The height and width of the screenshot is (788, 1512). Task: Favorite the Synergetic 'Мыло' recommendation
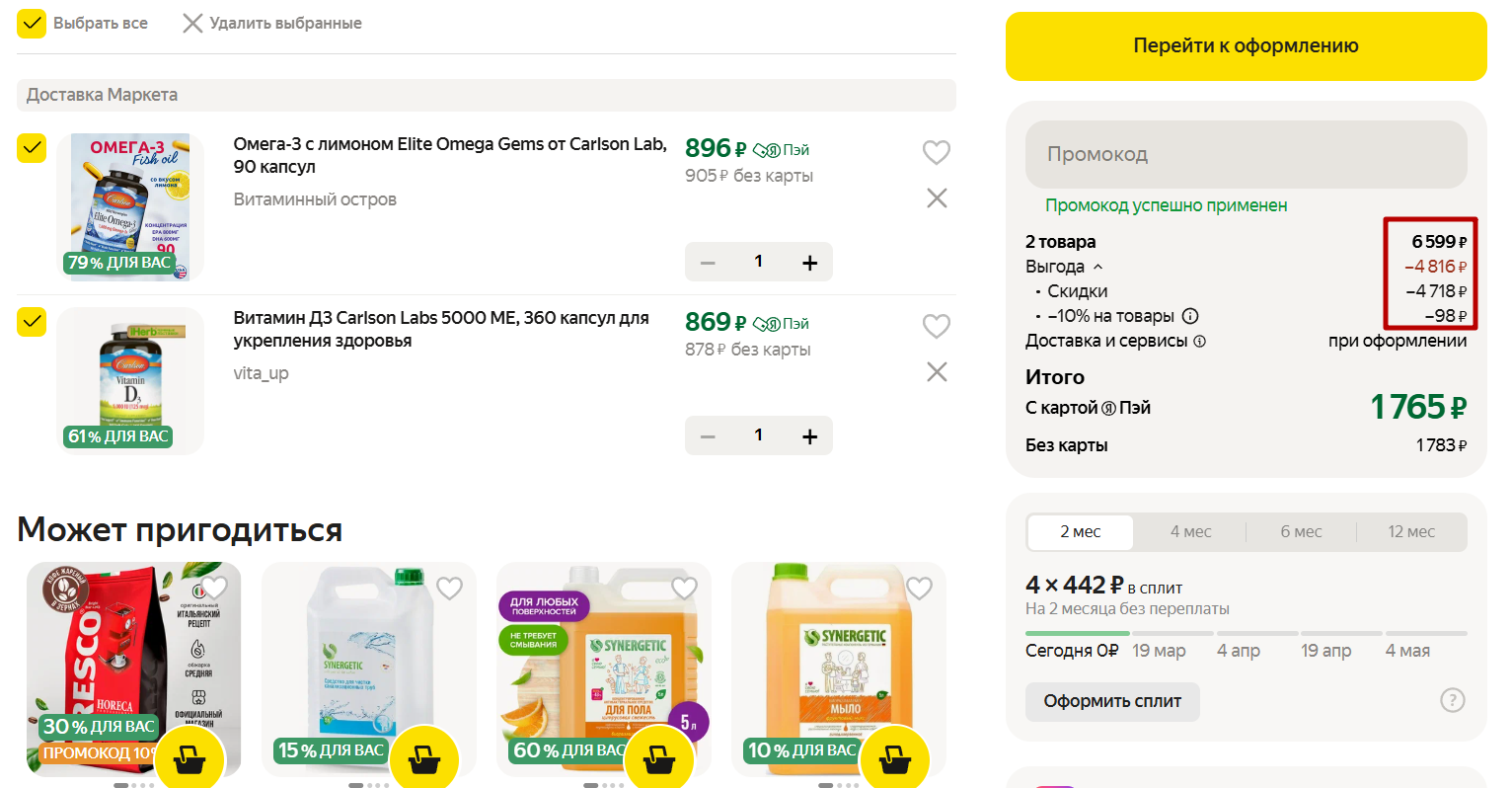point(919,588)
